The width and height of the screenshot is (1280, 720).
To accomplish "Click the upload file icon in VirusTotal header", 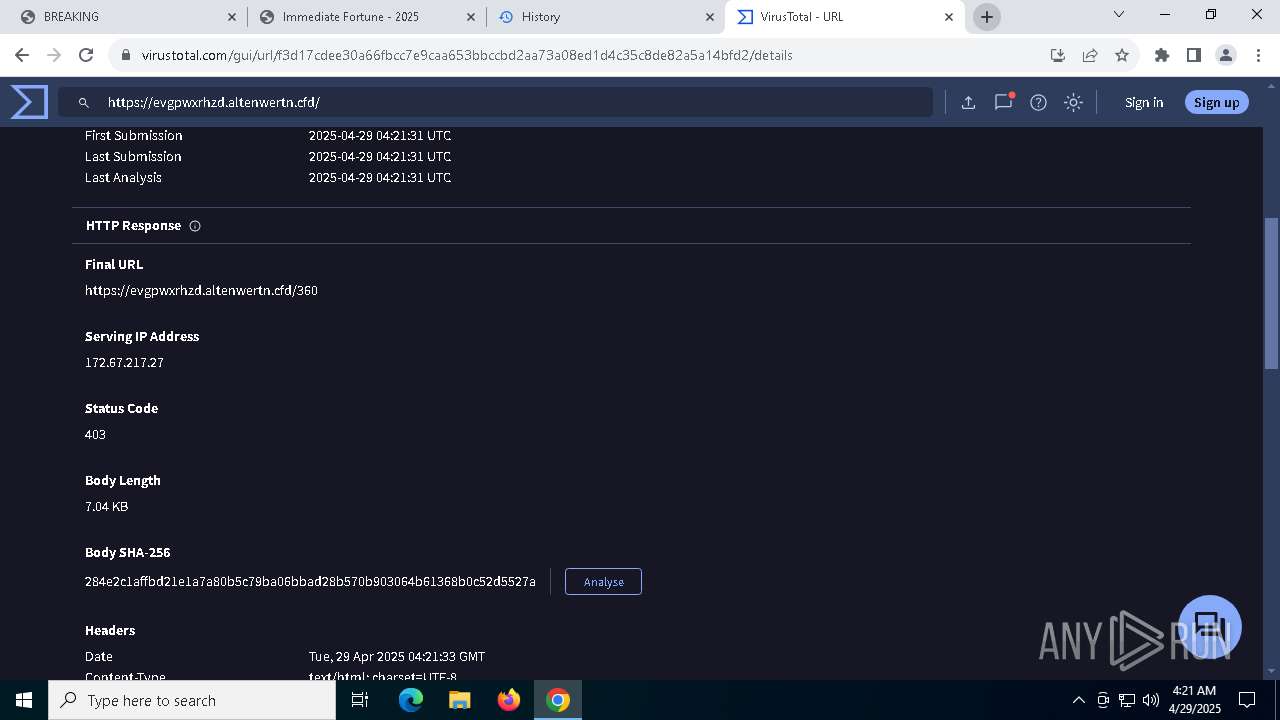I will click(x=968, y=102).
